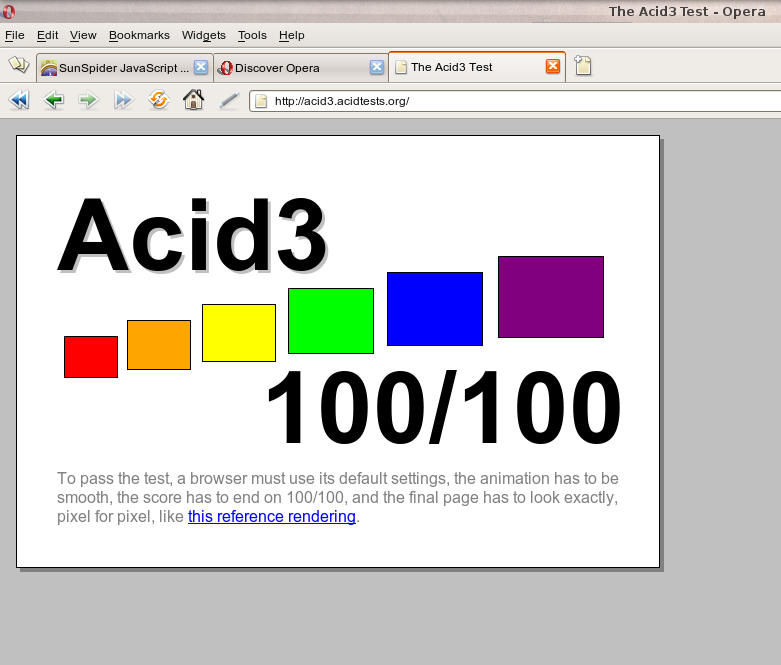781x665 pixels.
Task: Open the View menu
Action: coord(83,35)
